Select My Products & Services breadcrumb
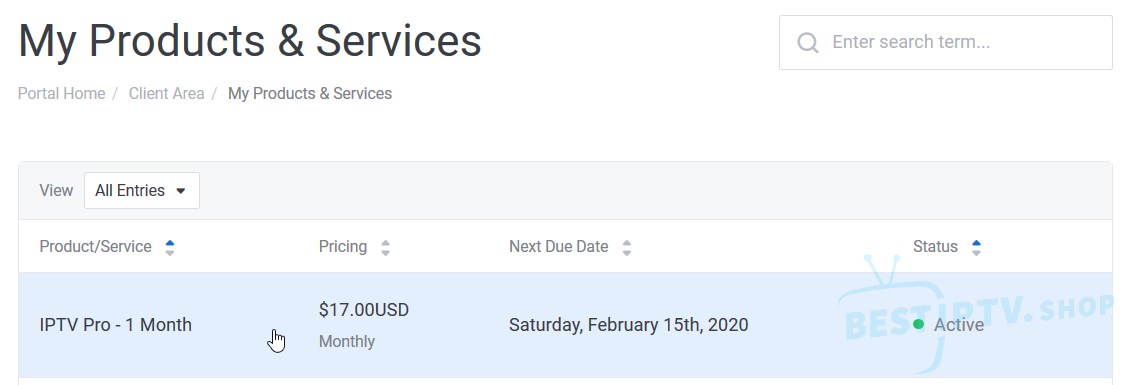 point(310,93)
